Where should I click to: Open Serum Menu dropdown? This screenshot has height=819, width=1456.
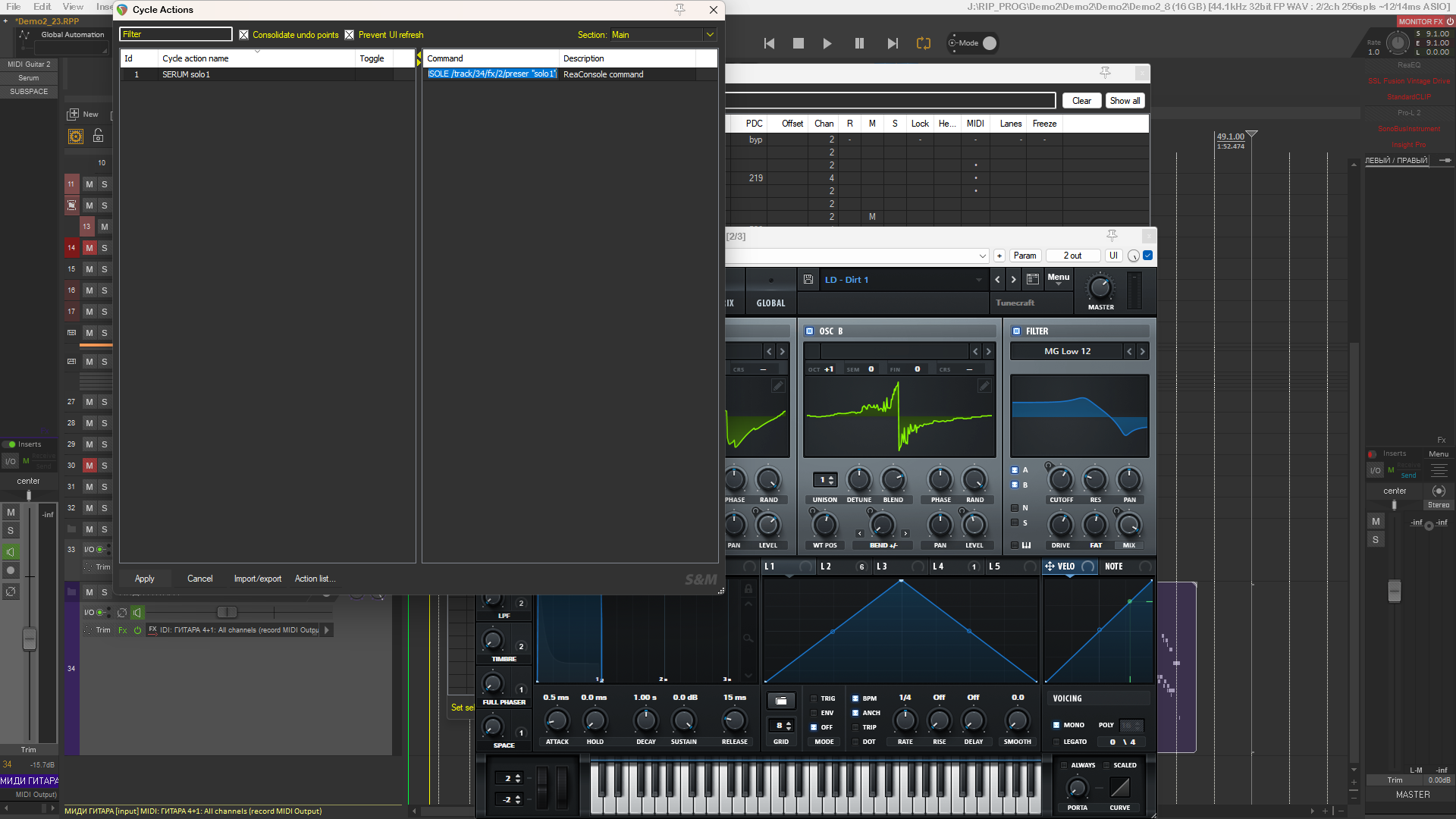point(1058,278)
